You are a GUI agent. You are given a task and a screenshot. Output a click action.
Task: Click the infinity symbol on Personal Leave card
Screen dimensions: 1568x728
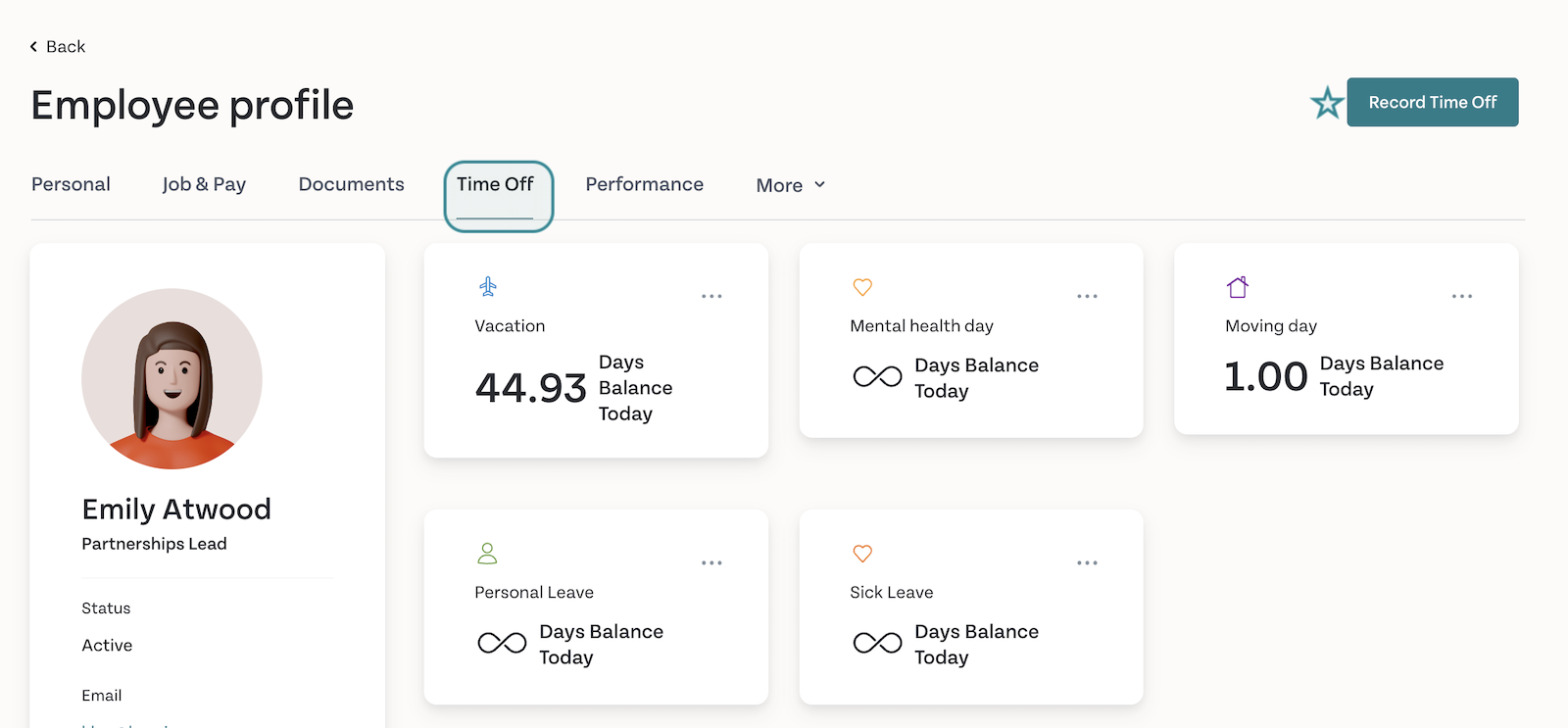click(x=502, y=643)
